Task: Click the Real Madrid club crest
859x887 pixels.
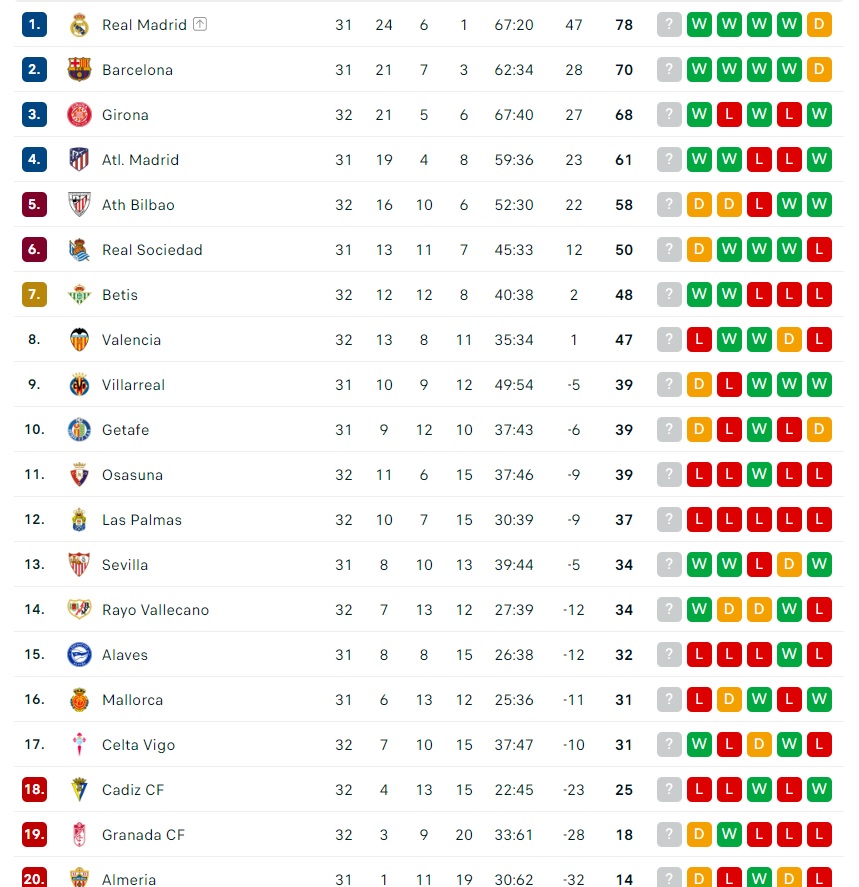Action: click(x=79, y=25)
